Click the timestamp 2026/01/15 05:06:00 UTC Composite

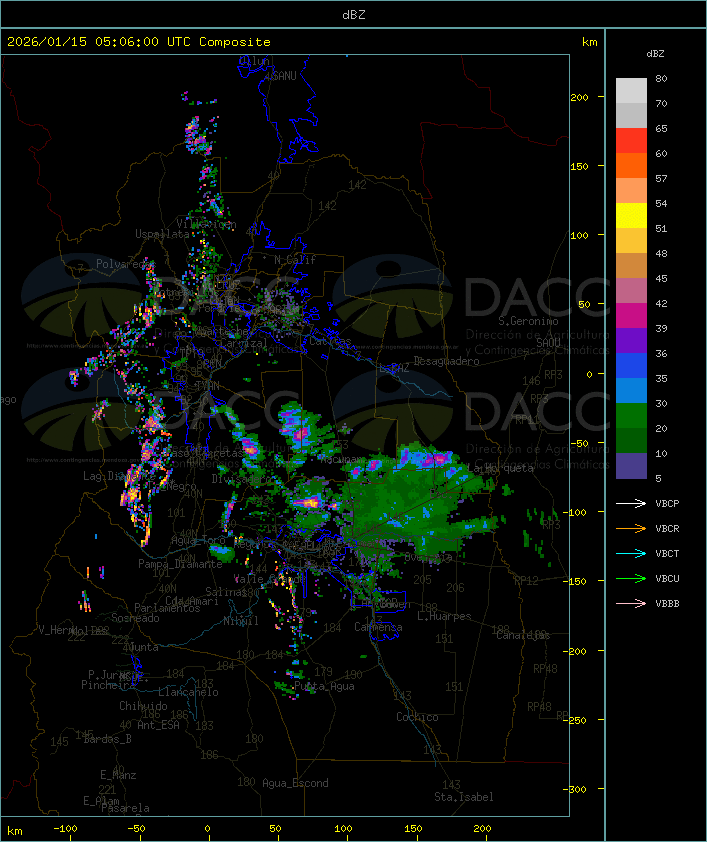[x=139, y=42]
